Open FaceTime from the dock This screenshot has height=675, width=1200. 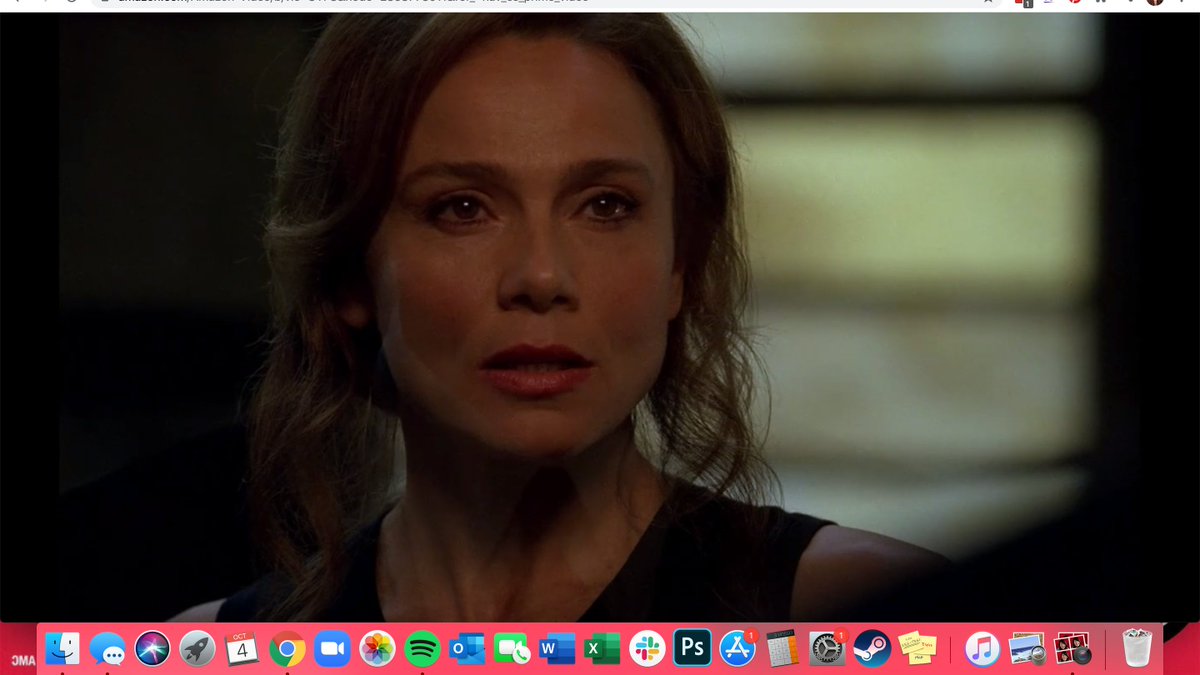512,649
